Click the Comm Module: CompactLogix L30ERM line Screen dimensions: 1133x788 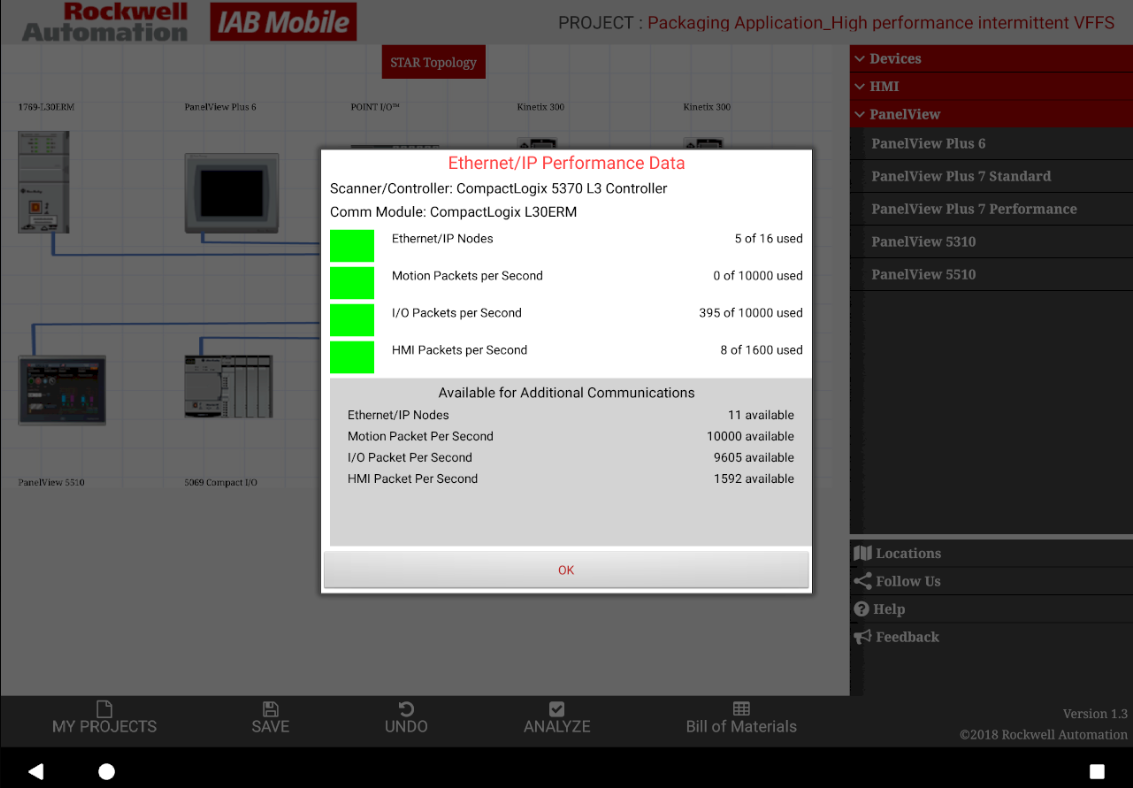453,212
